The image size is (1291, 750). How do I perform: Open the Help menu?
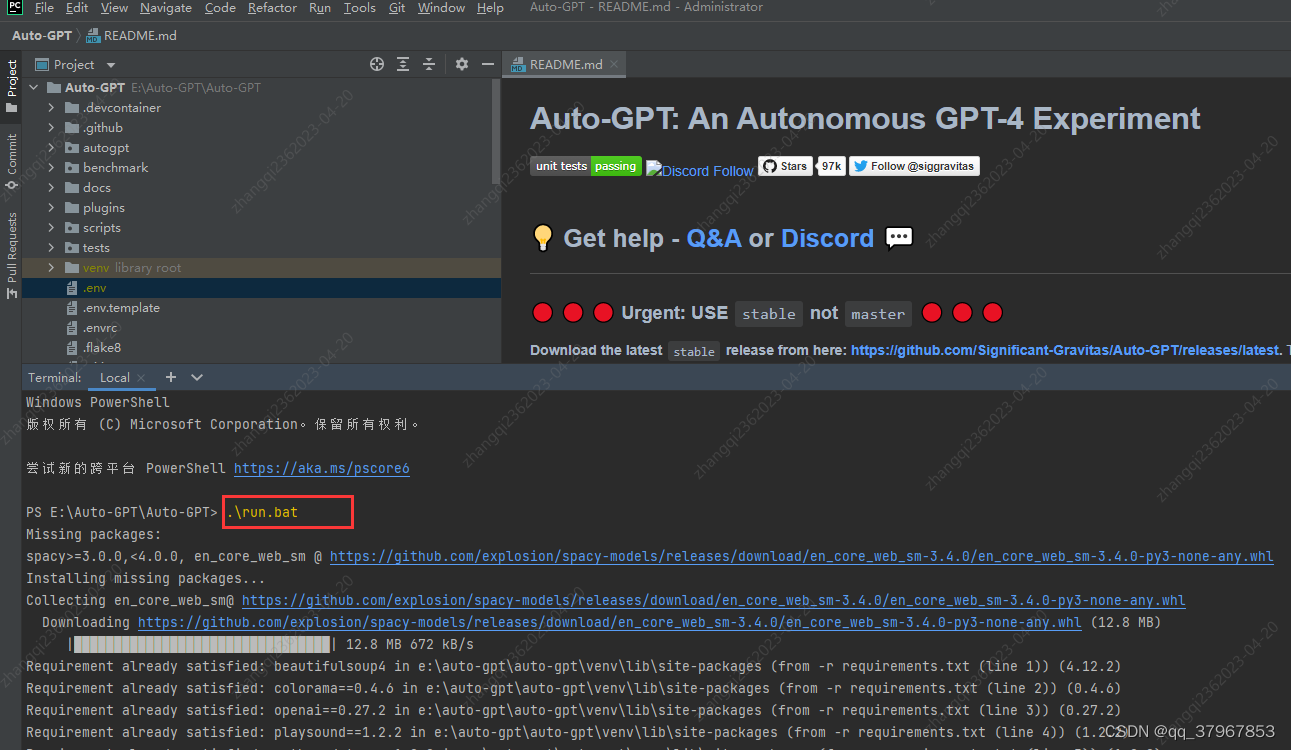(x=490, y=8)
